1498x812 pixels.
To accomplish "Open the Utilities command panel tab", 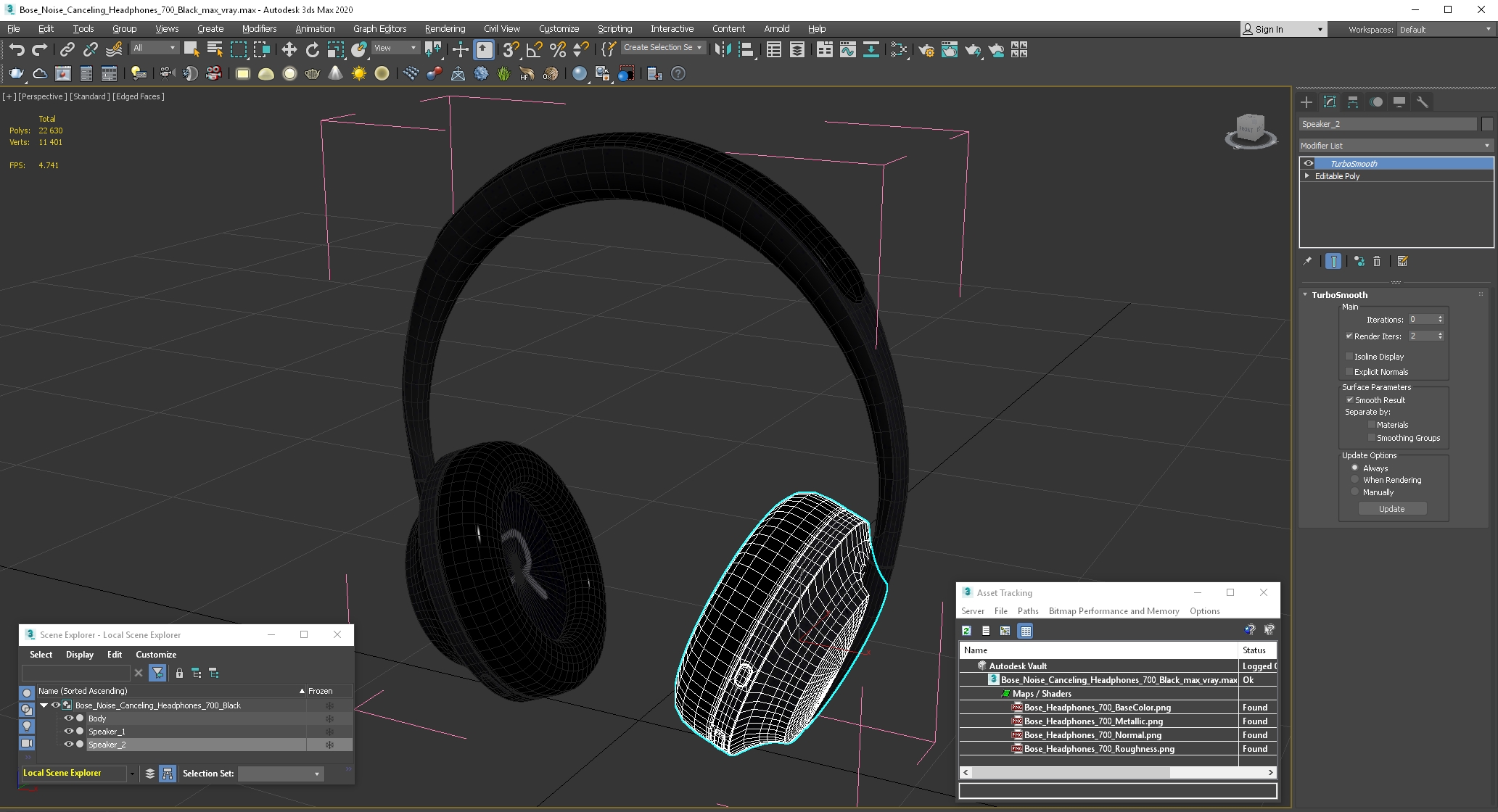I will click(x=1423, y=102).
